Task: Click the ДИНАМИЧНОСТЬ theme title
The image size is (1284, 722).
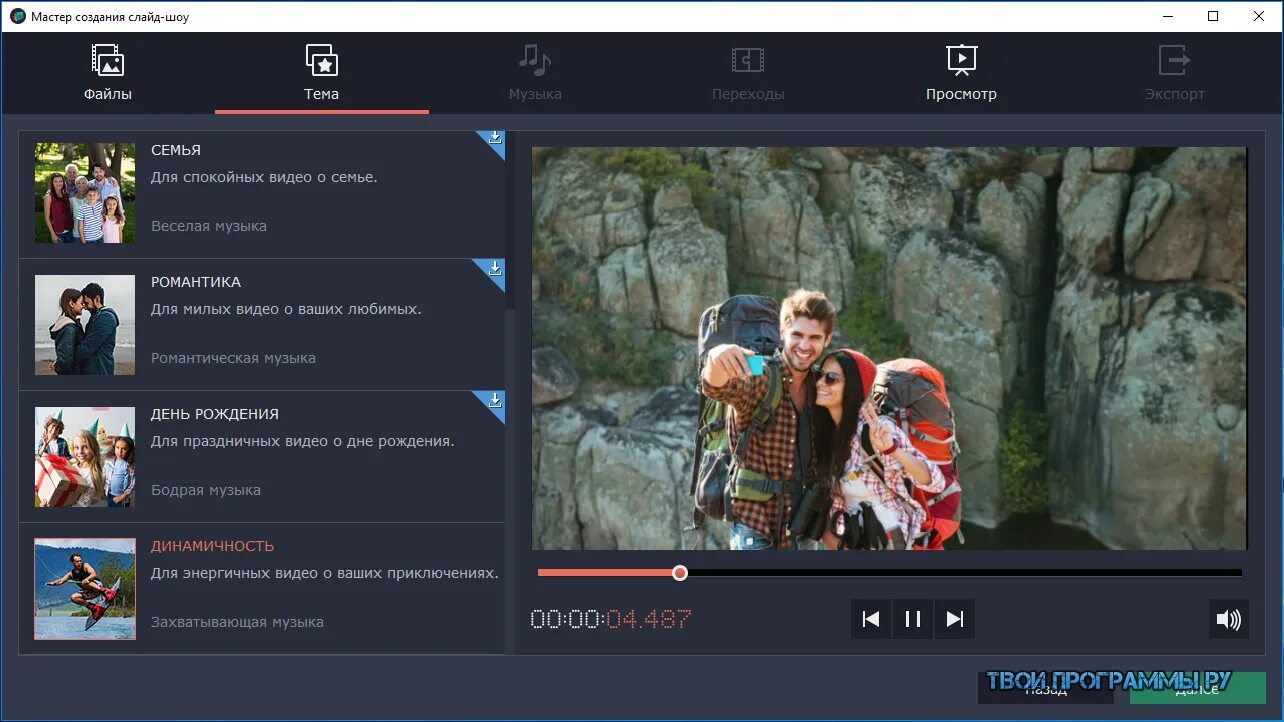Action: point(212,546)
